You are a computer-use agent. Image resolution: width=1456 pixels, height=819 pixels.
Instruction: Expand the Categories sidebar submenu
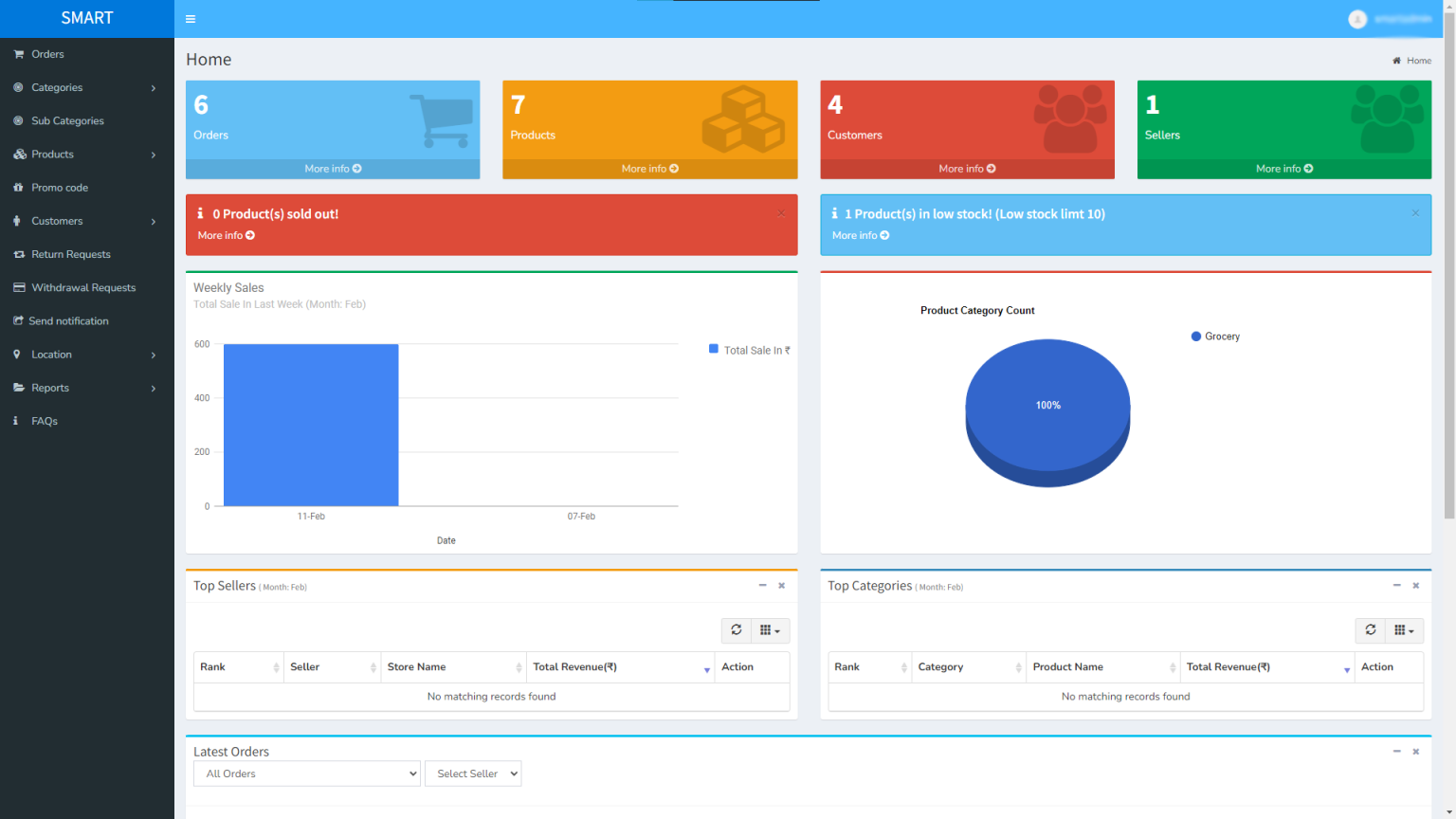click(58, 87)
